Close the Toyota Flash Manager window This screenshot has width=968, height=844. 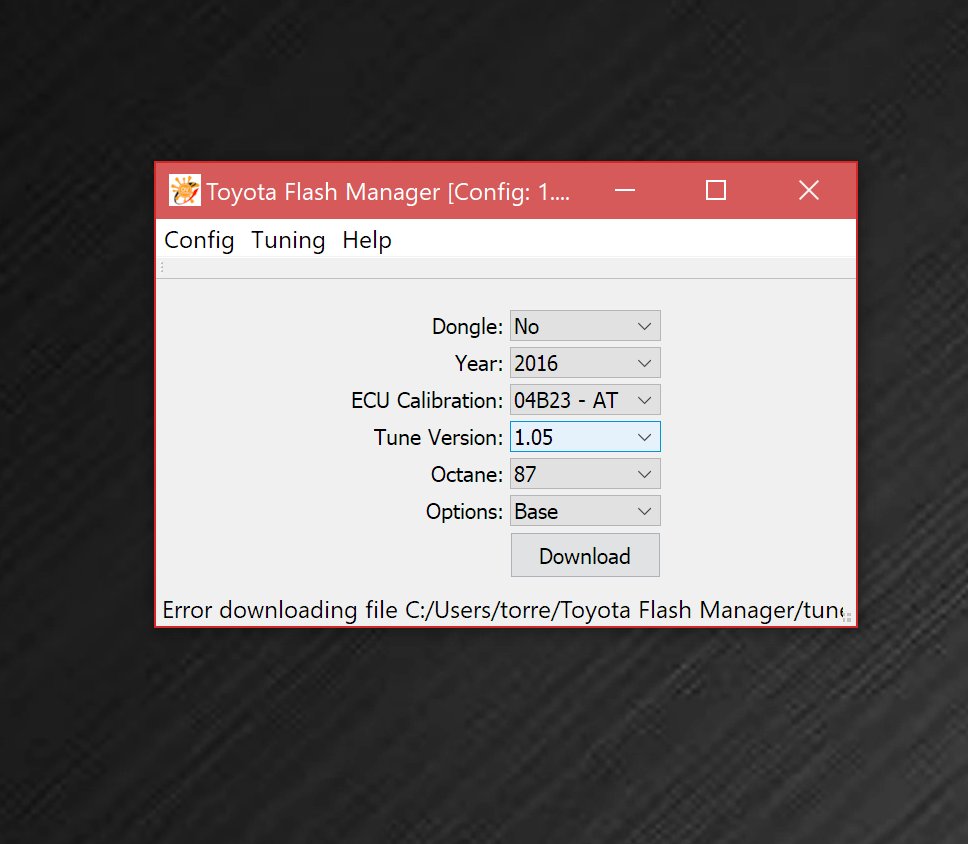coord(809,190)
